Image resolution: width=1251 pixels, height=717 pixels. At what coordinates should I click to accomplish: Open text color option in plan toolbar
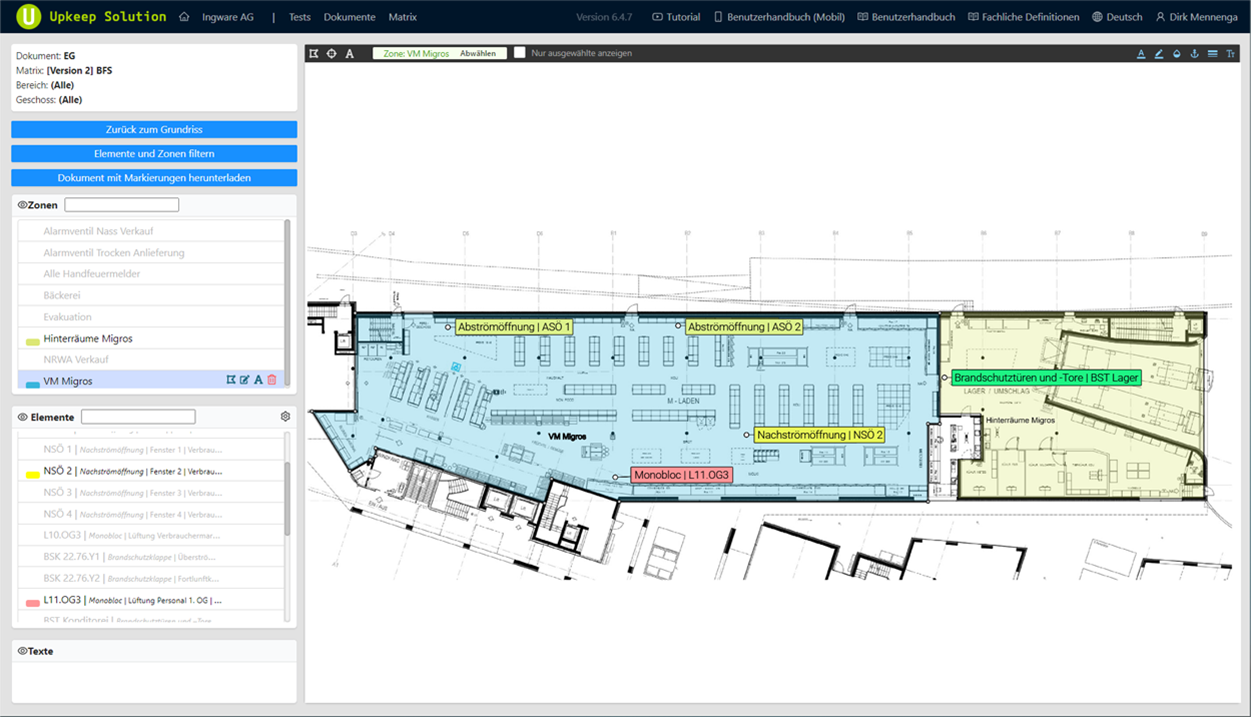point(1141,53)
